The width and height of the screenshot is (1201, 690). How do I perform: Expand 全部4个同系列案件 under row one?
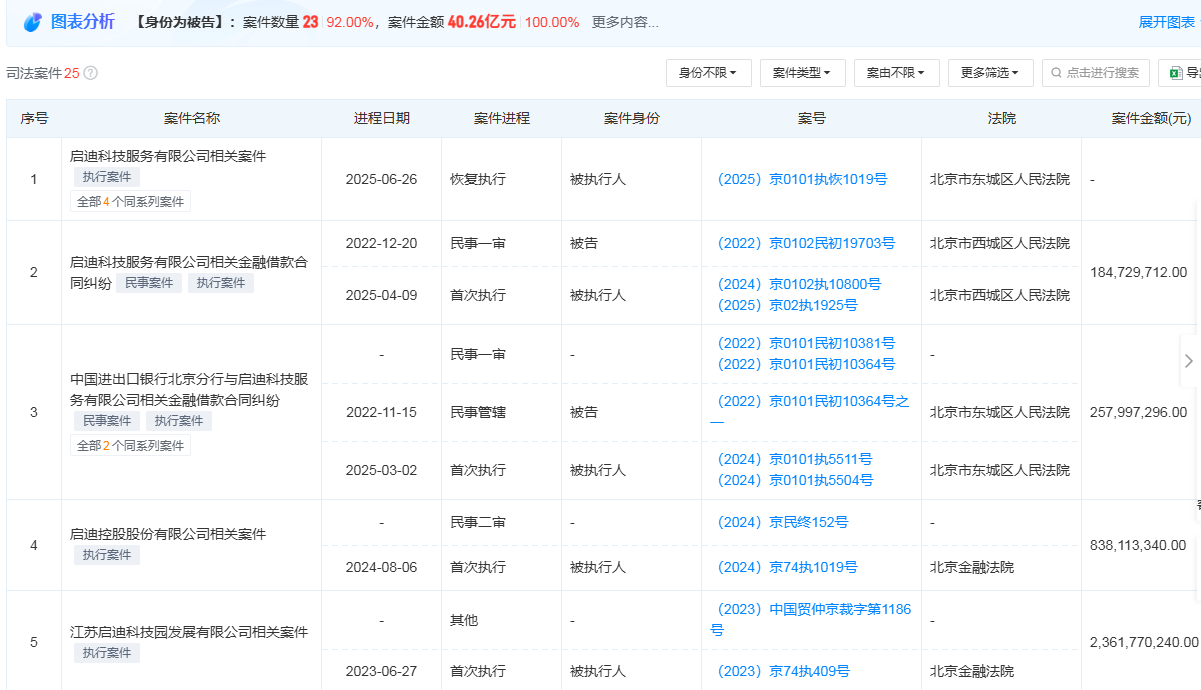point(130,201)
